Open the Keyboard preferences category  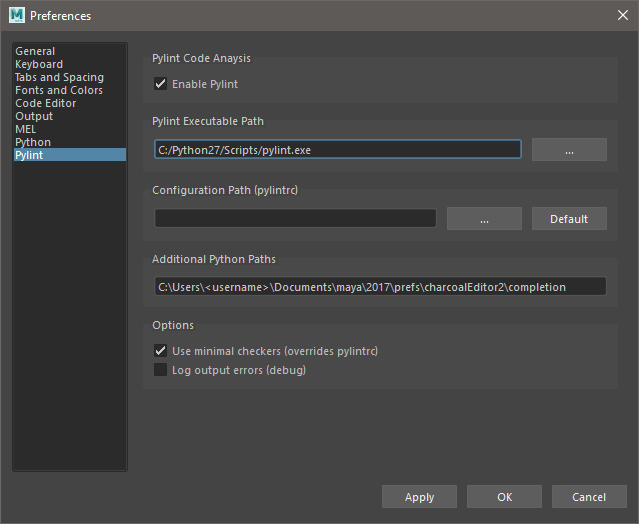point(39,64)
